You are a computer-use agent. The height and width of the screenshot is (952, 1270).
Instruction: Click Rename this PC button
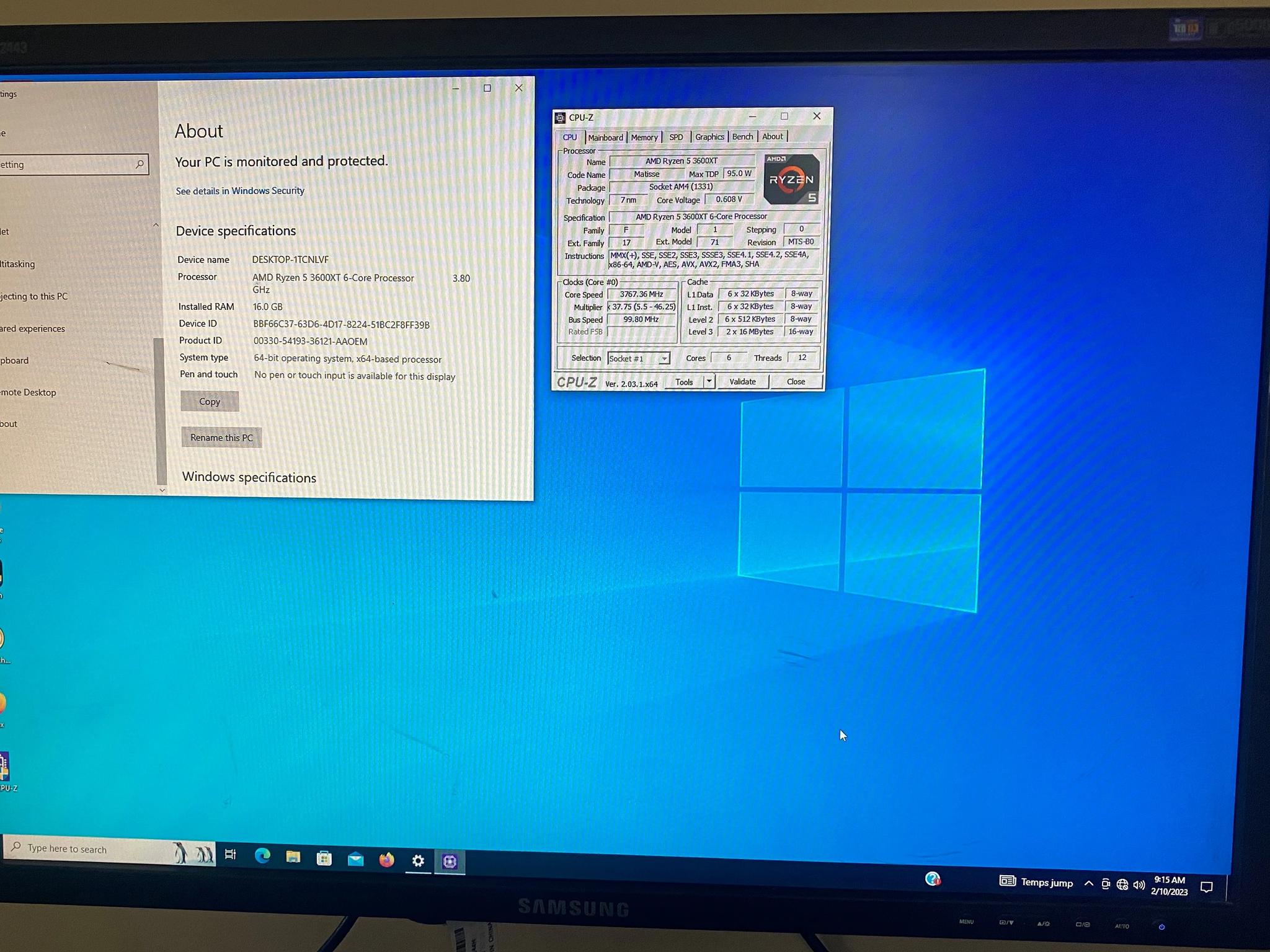tap(221, 438)
